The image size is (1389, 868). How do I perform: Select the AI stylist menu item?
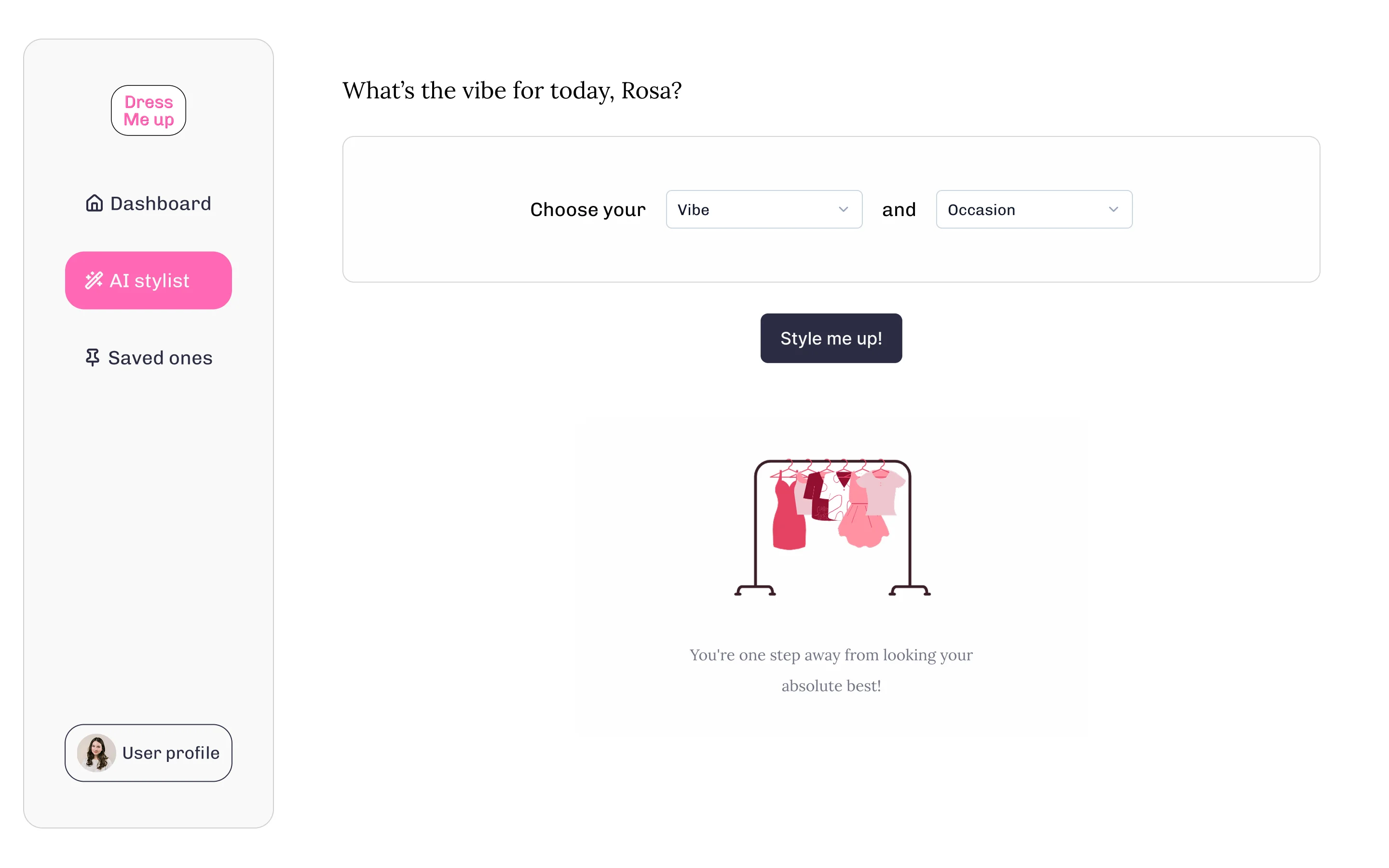pos(149,280)
